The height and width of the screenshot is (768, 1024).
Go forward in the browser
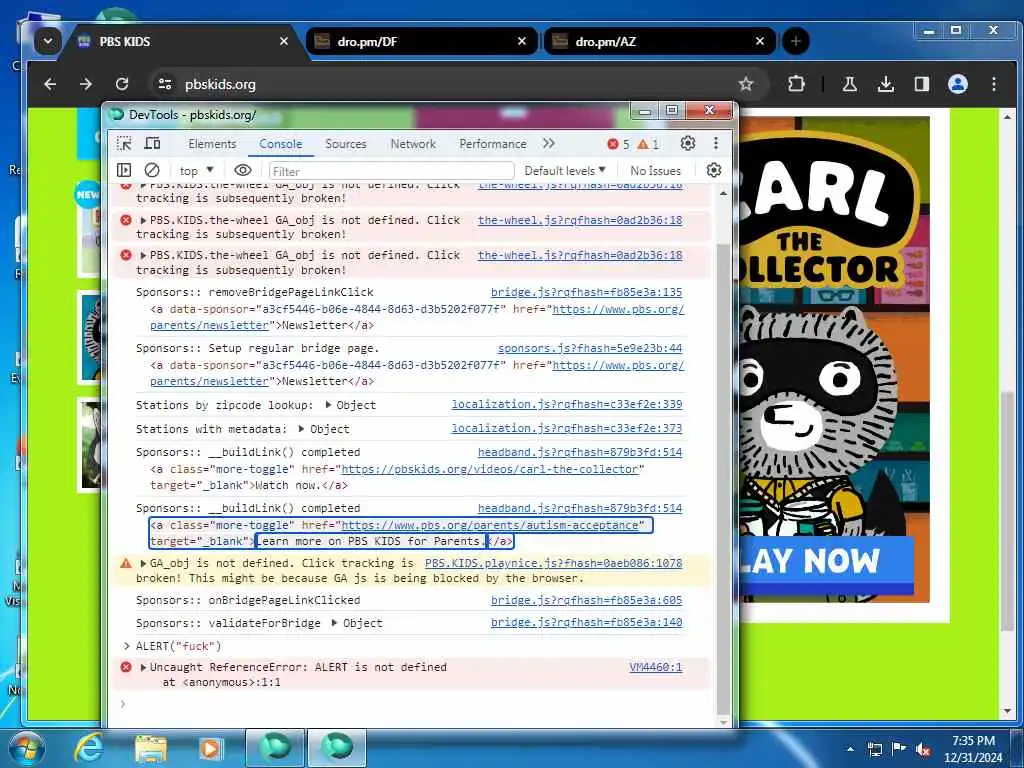point(86,84)
